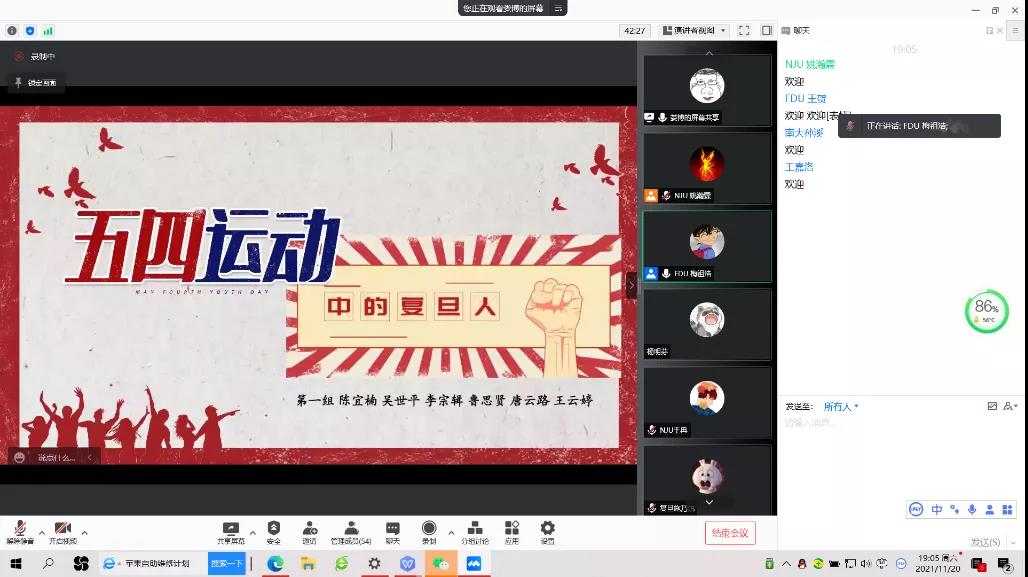Click the red End Meeting button

click(x=730, y=533)
